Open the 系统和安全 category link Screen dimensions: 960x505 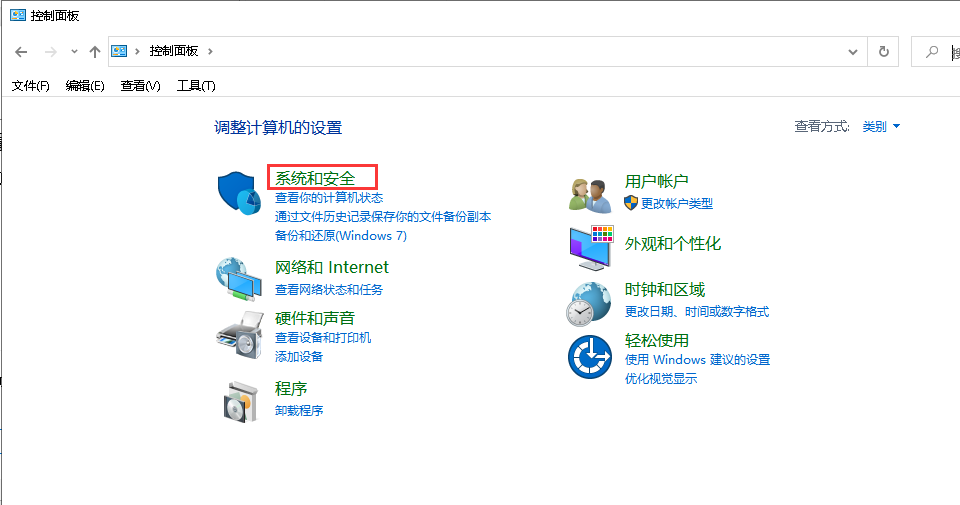pyautogui.click(x=315, y=178)
